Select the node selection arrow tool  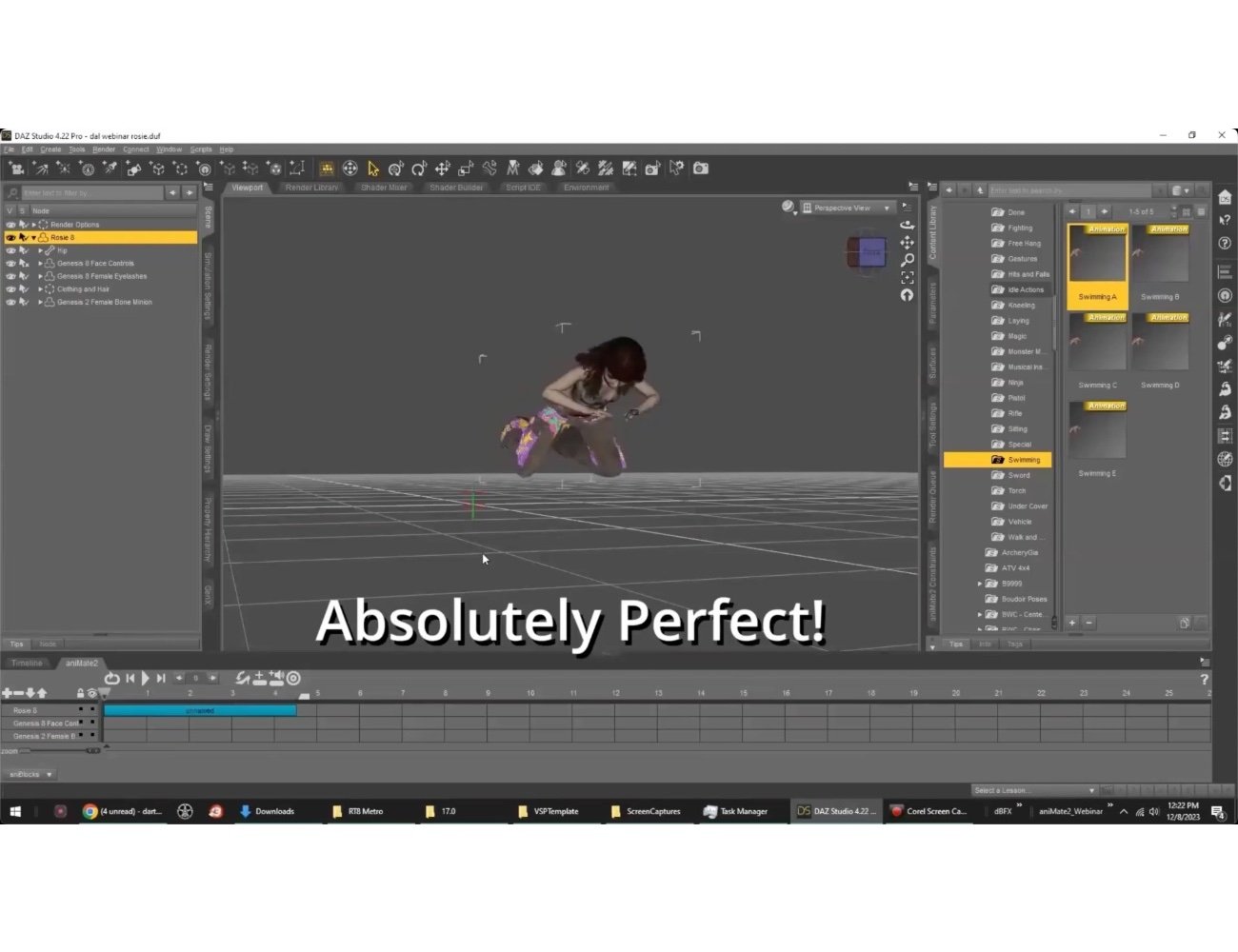[372, 169]
